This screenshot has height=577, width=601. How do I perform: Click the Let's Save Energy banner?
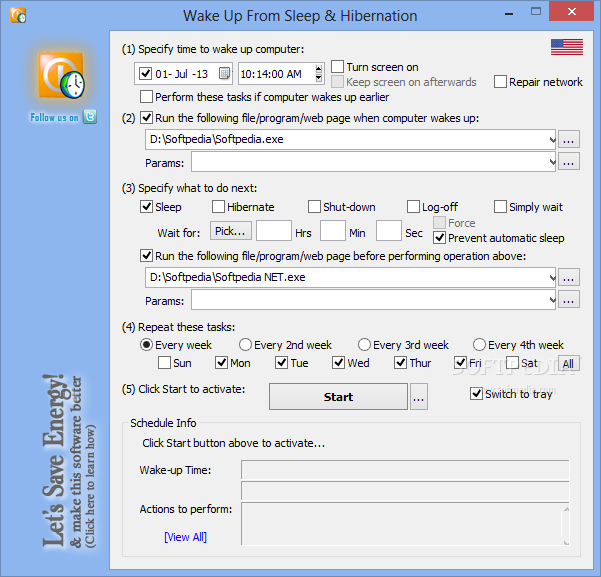69,460
